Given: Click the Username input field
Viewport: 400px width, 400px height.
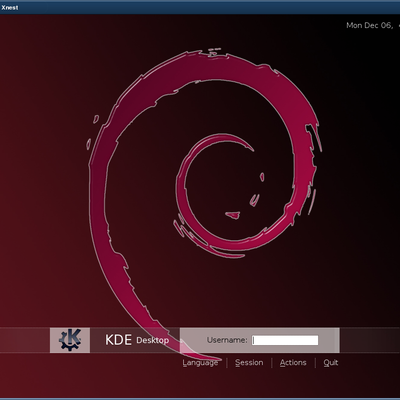Looking at the screenshot, I should click(285, 340).
